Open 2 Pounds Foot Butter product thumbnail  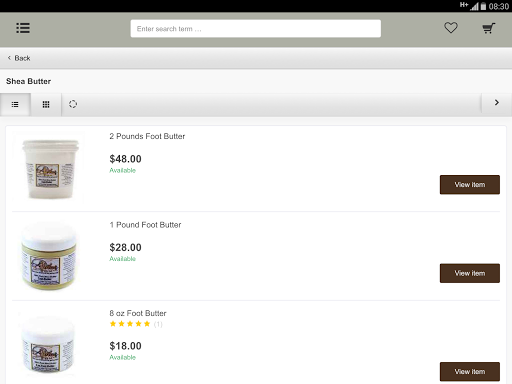pyautogui.click(x=50, y=169)
